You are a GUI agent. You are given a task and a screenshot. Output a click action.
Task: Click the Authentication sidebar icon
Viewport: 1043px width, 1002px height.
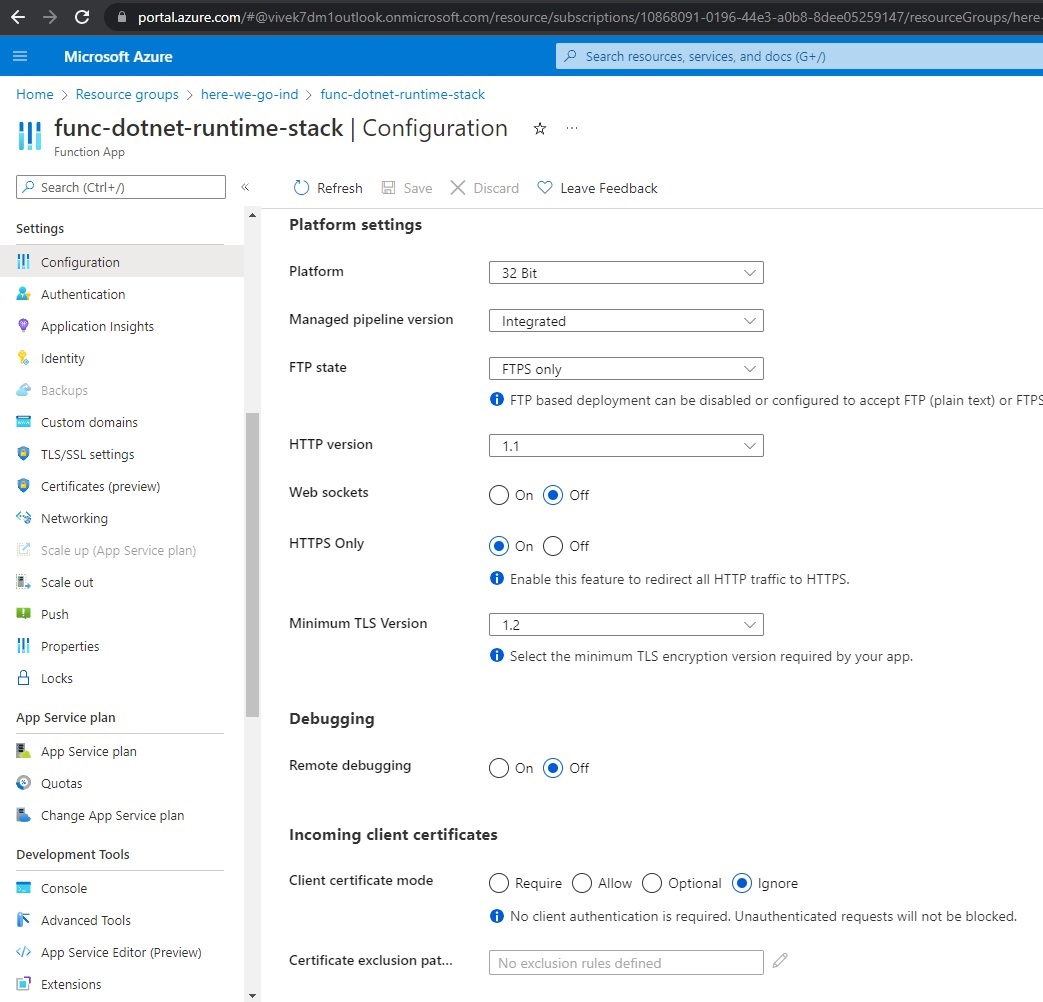(x=23, y=293)
